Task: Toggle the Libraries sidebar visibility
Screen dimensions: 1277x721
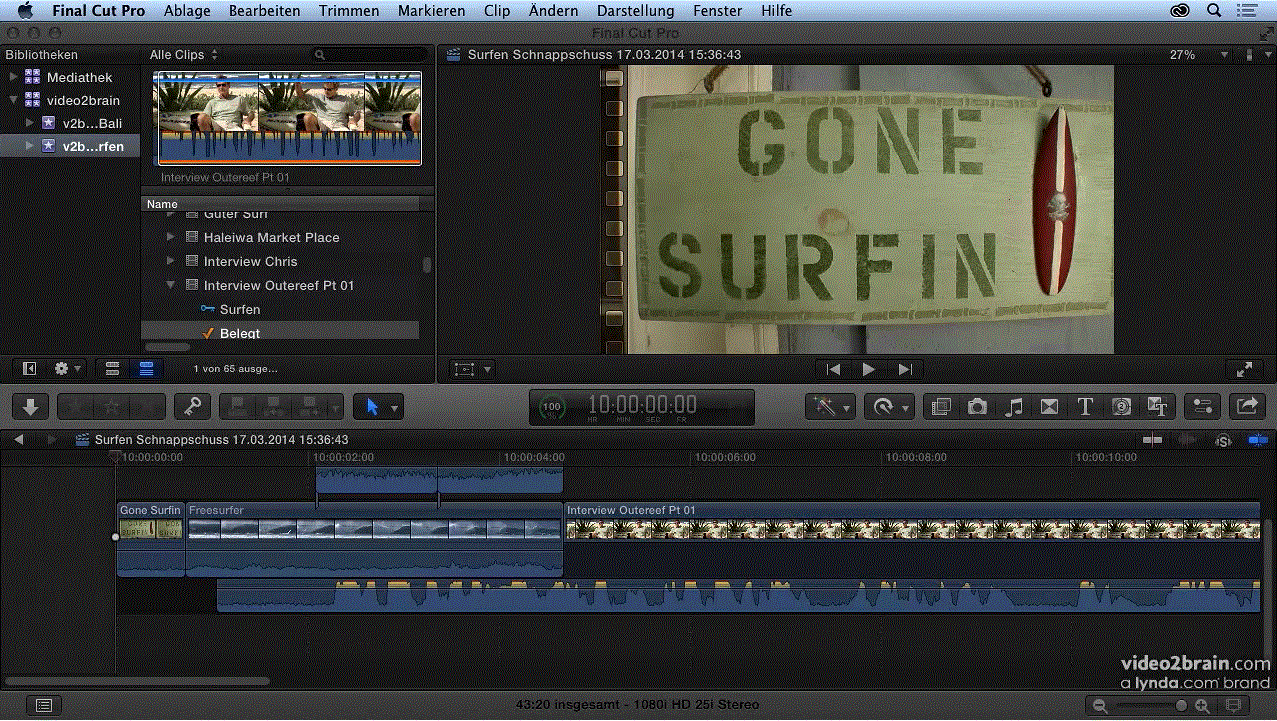Action: tap(30, 368)
